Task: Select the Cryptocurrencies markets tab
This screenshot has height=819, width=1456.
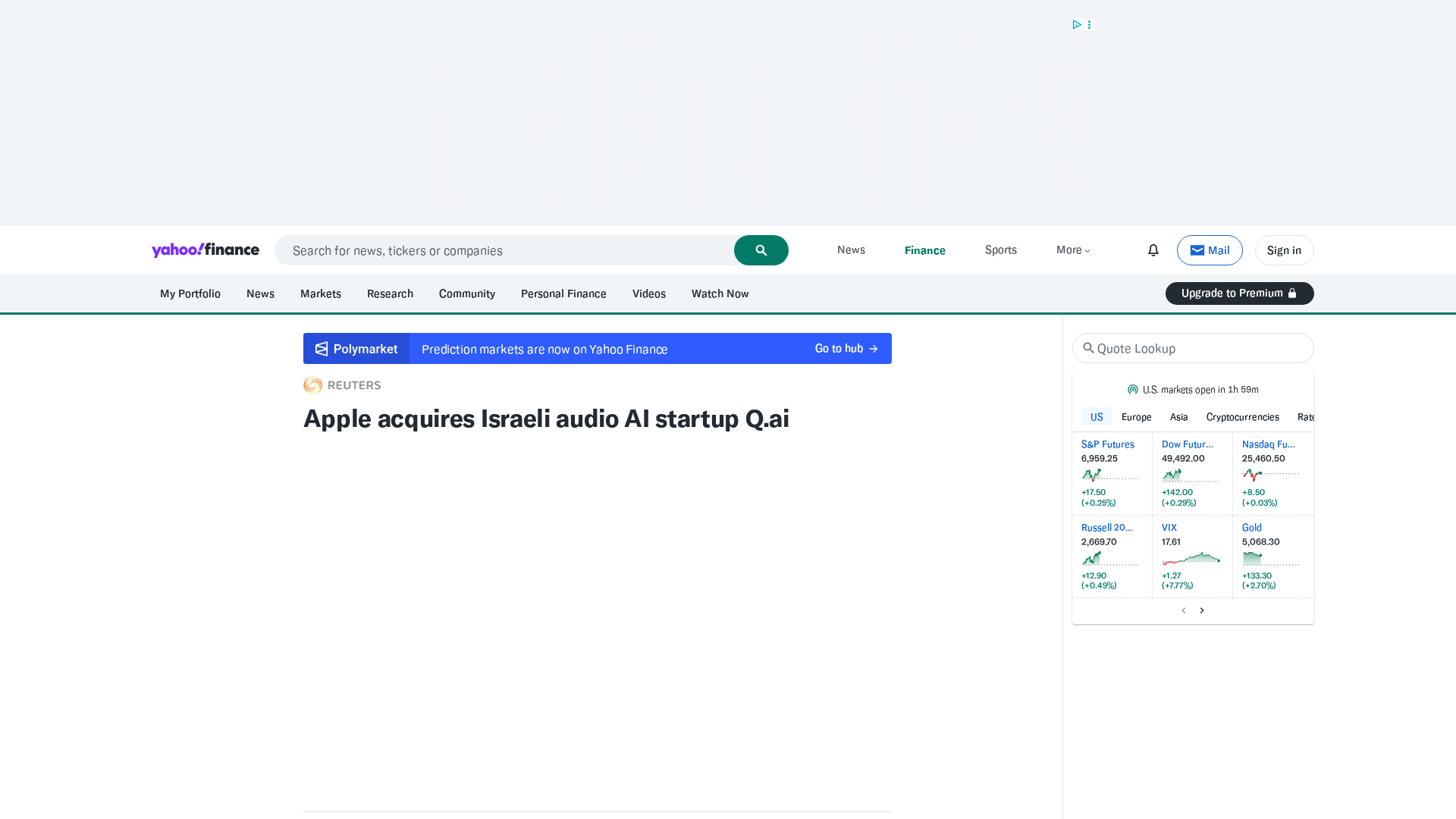Action: coord(1242,417)
